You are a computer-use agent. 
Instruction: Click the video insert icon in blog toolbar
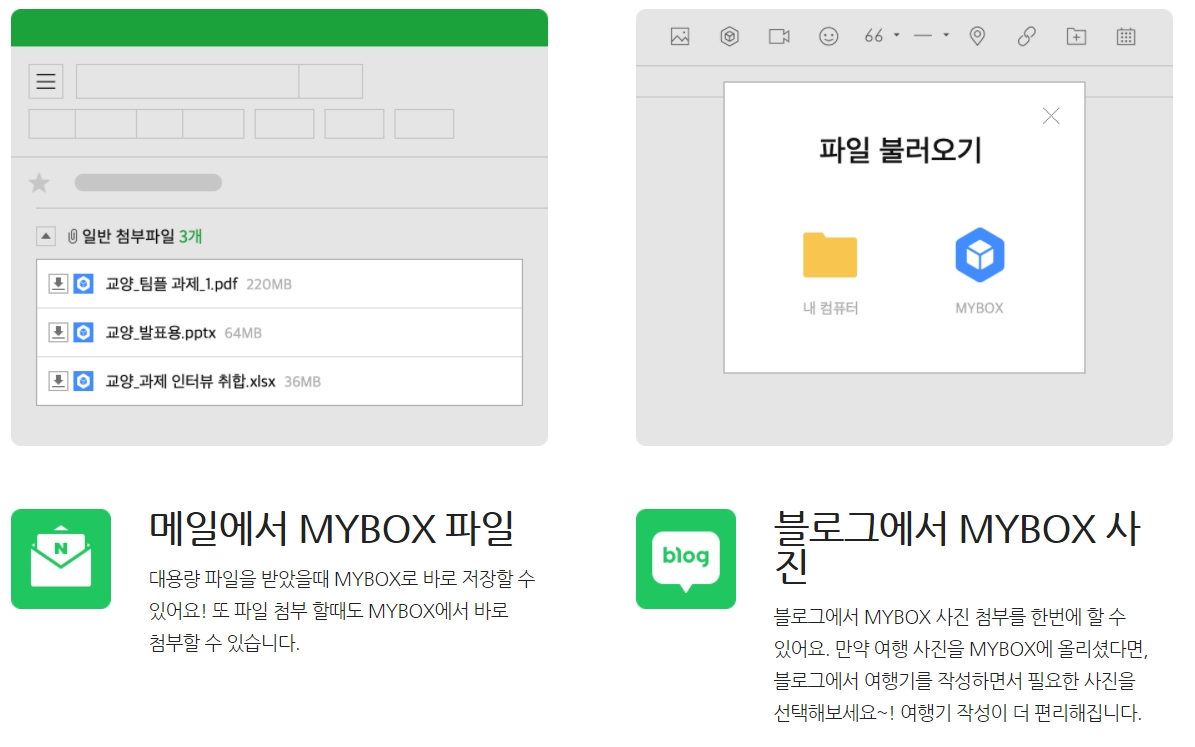tap(779, 36)
